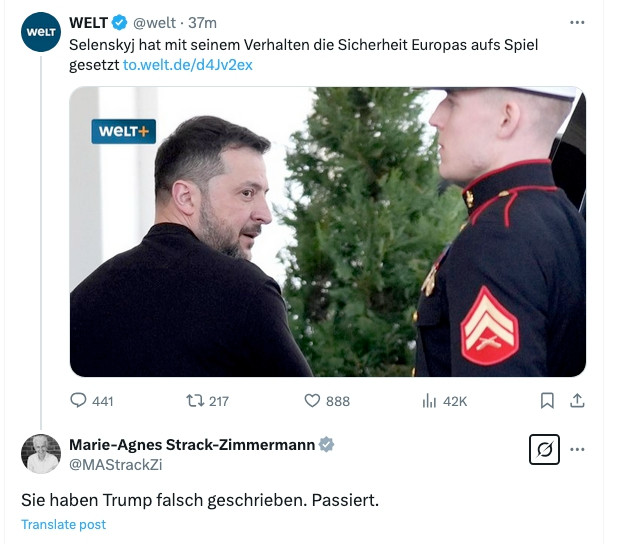Screen dimensions: 623x544
Task: Like the WELT post heart icon
Action: 312,401
